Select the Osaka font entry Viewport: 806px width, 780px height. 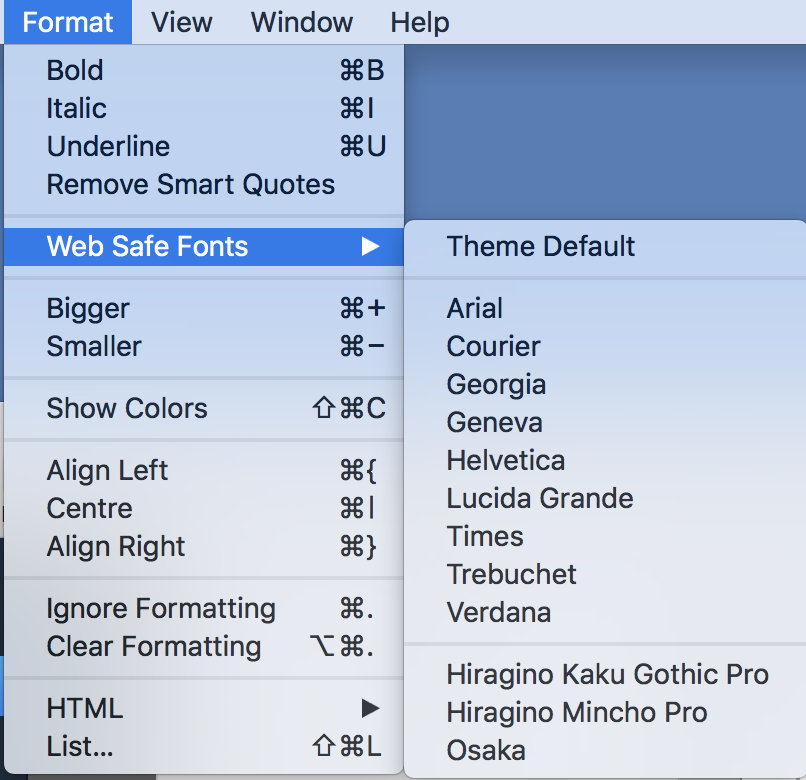[605, 750]
